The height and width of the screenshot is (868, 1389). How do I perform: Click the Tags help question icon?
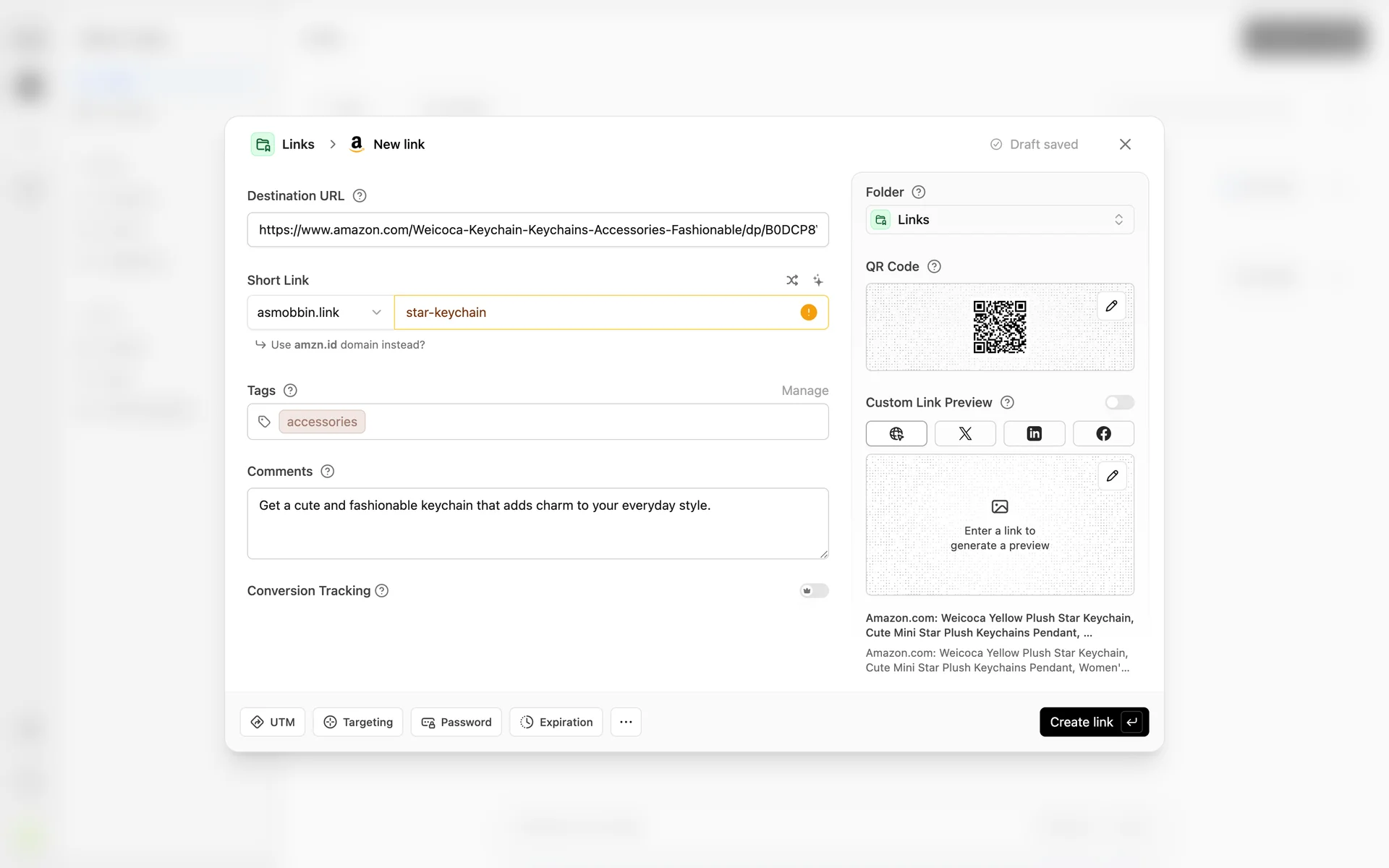click(290, 391)
